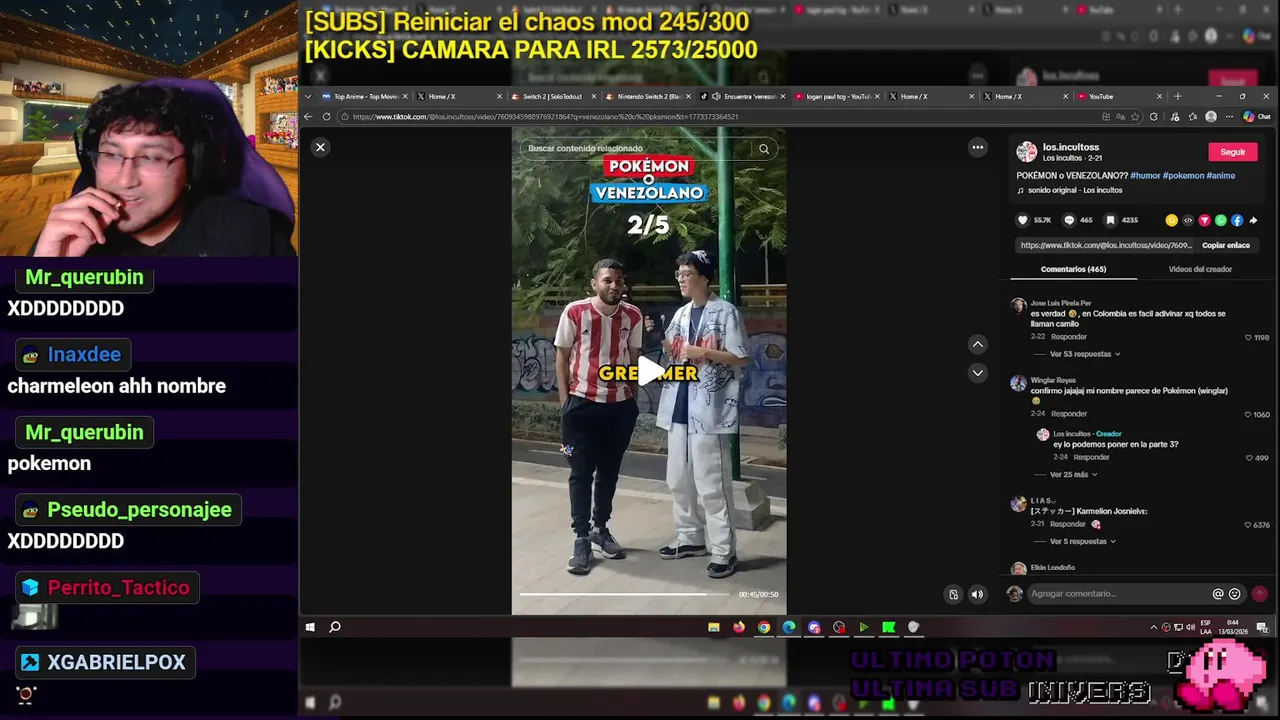Screen dimensions: 1280x720
Task: Open more share options arrow
Action: [1253, 220]
